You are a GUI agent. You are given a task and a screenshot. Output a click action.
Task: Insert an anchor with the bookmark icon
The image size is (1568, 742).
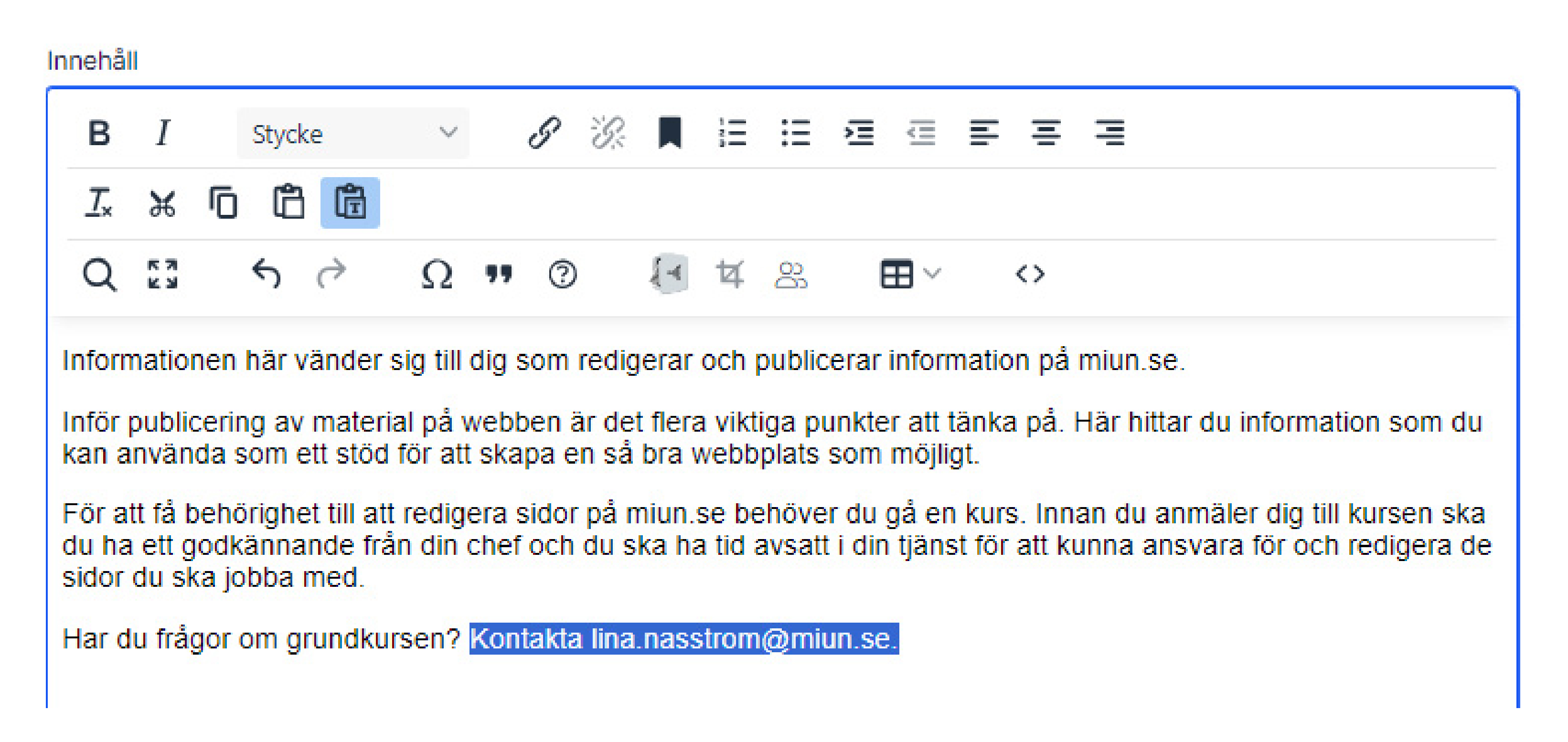670,133
